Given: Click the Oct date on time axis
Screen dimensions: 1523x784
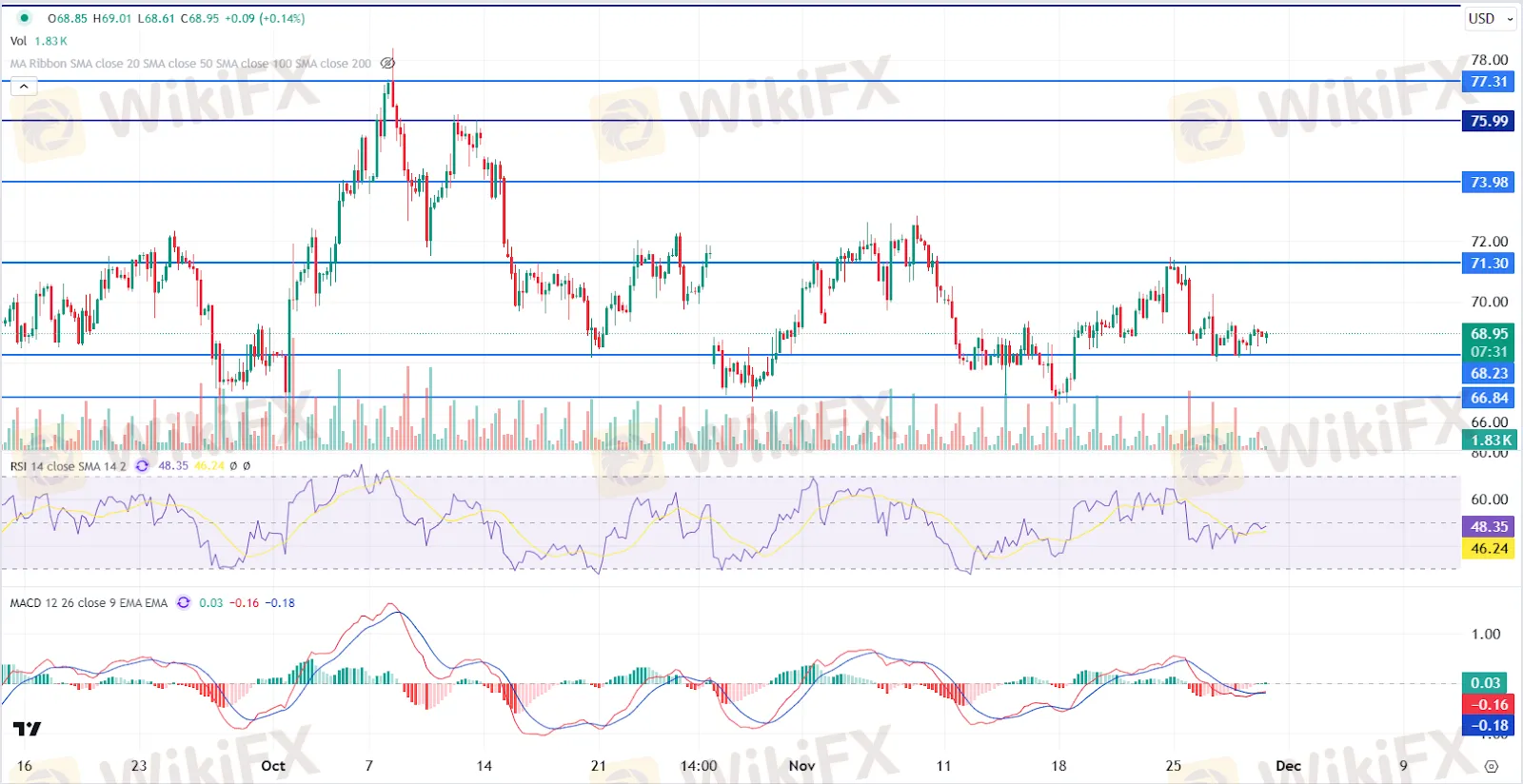Looking at the screenshot, I should (273, 766).
